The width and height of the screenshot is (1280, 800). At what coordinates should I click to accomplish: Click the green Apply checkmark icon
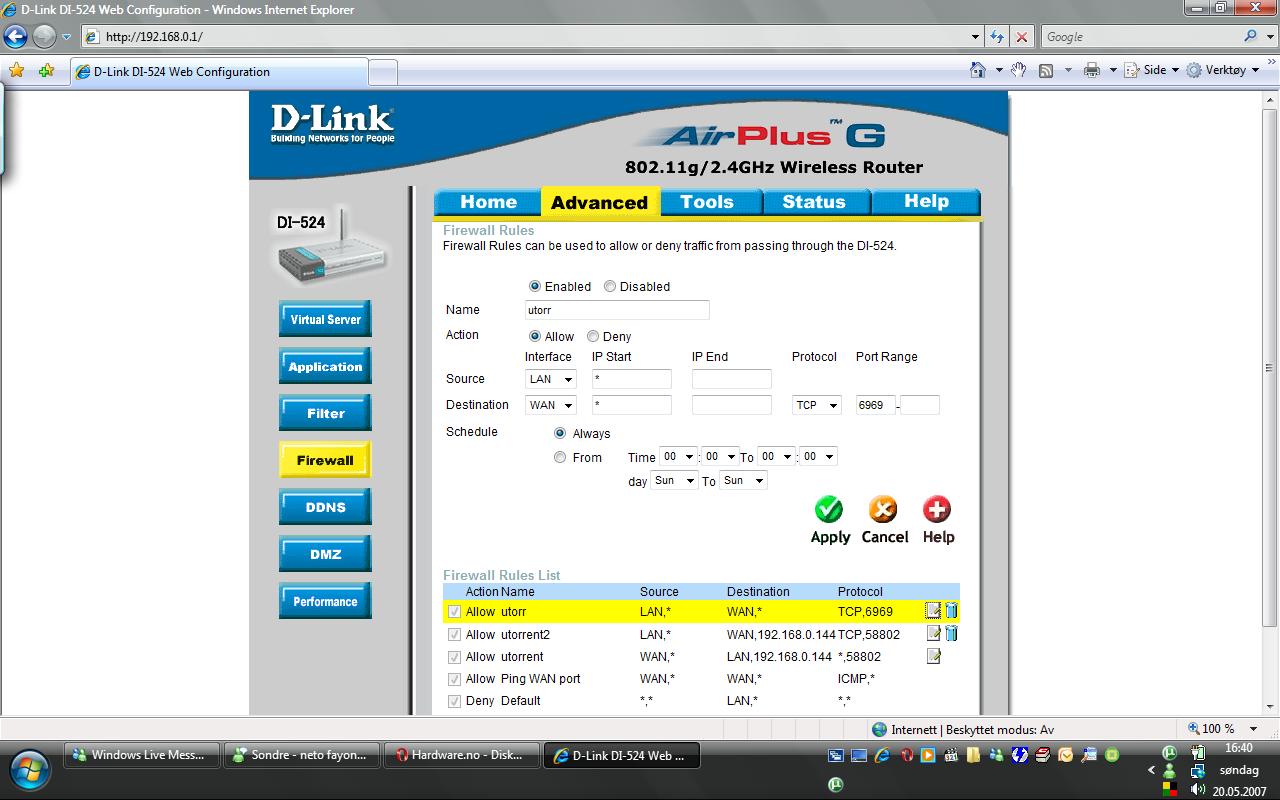click(829, 510)
